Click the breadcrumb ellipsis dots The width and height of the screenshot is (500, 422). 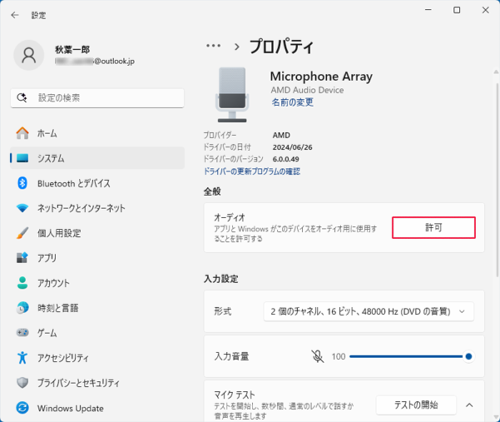click(213, 46)
